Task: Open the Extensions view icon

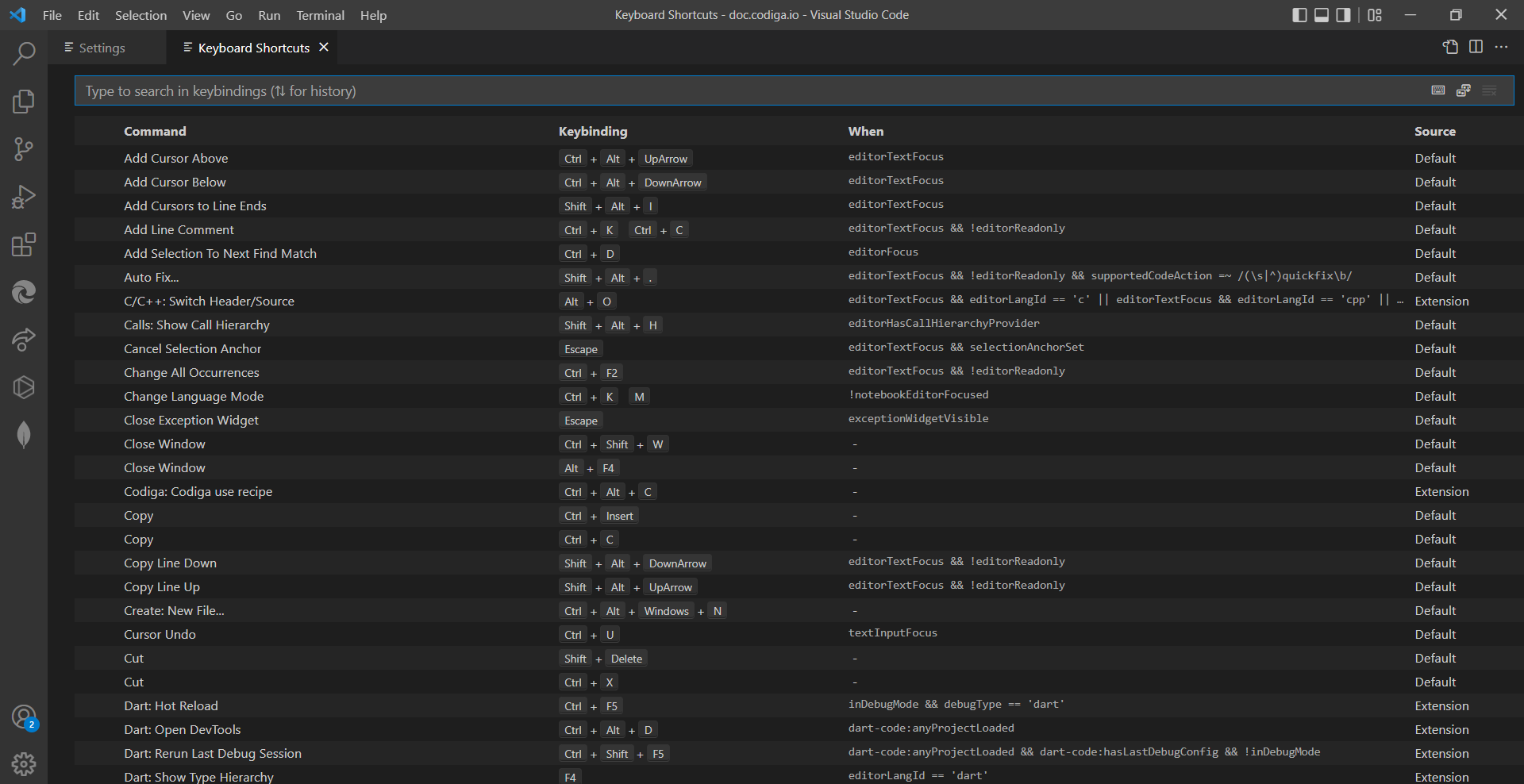Action: pos(24,244)
